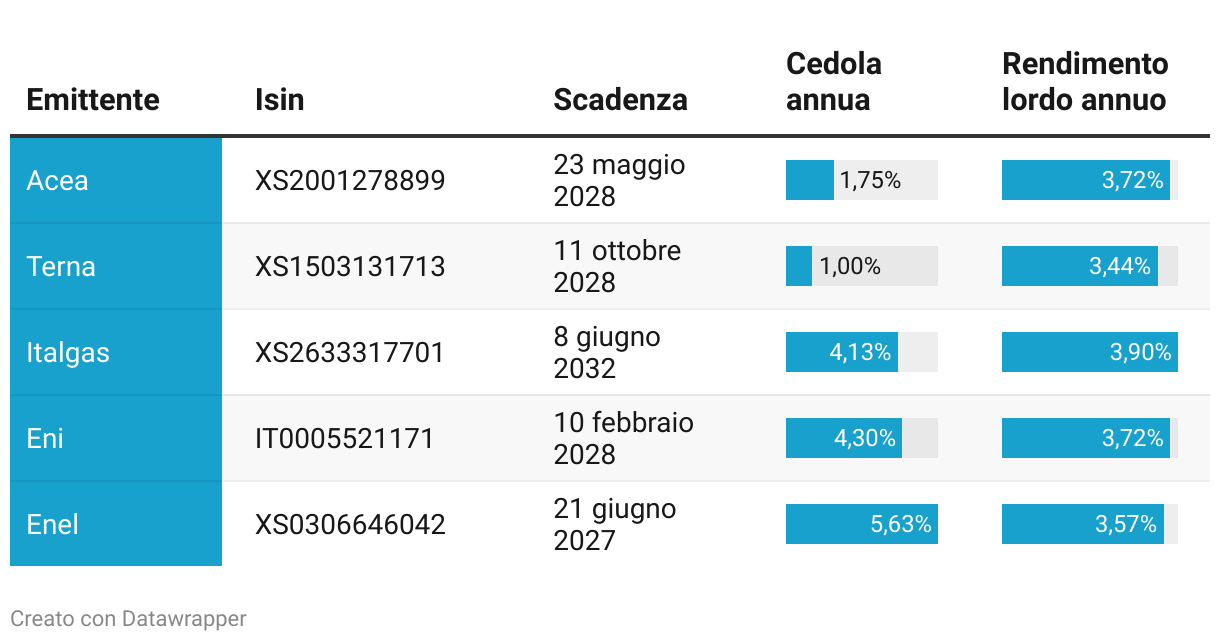Image resolution: width=1220 pixels, height=642 pixels.
Task: Select the Enel issuer cell
Action: 116,524
